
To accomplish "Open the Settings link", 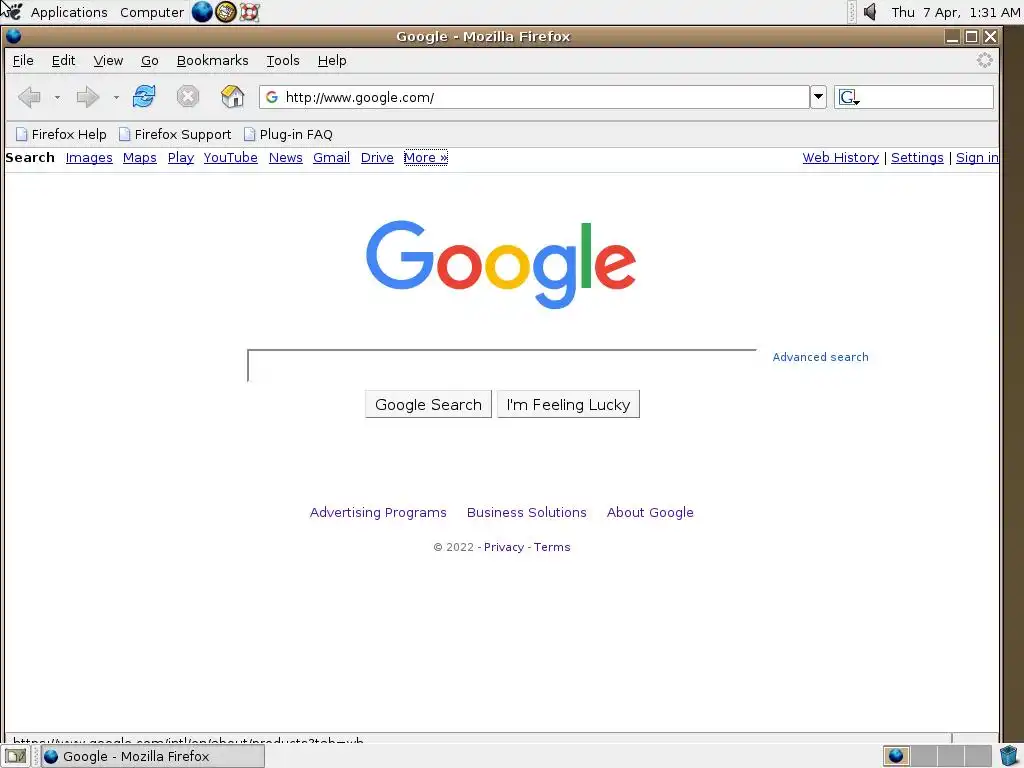I will coord(917,157).
